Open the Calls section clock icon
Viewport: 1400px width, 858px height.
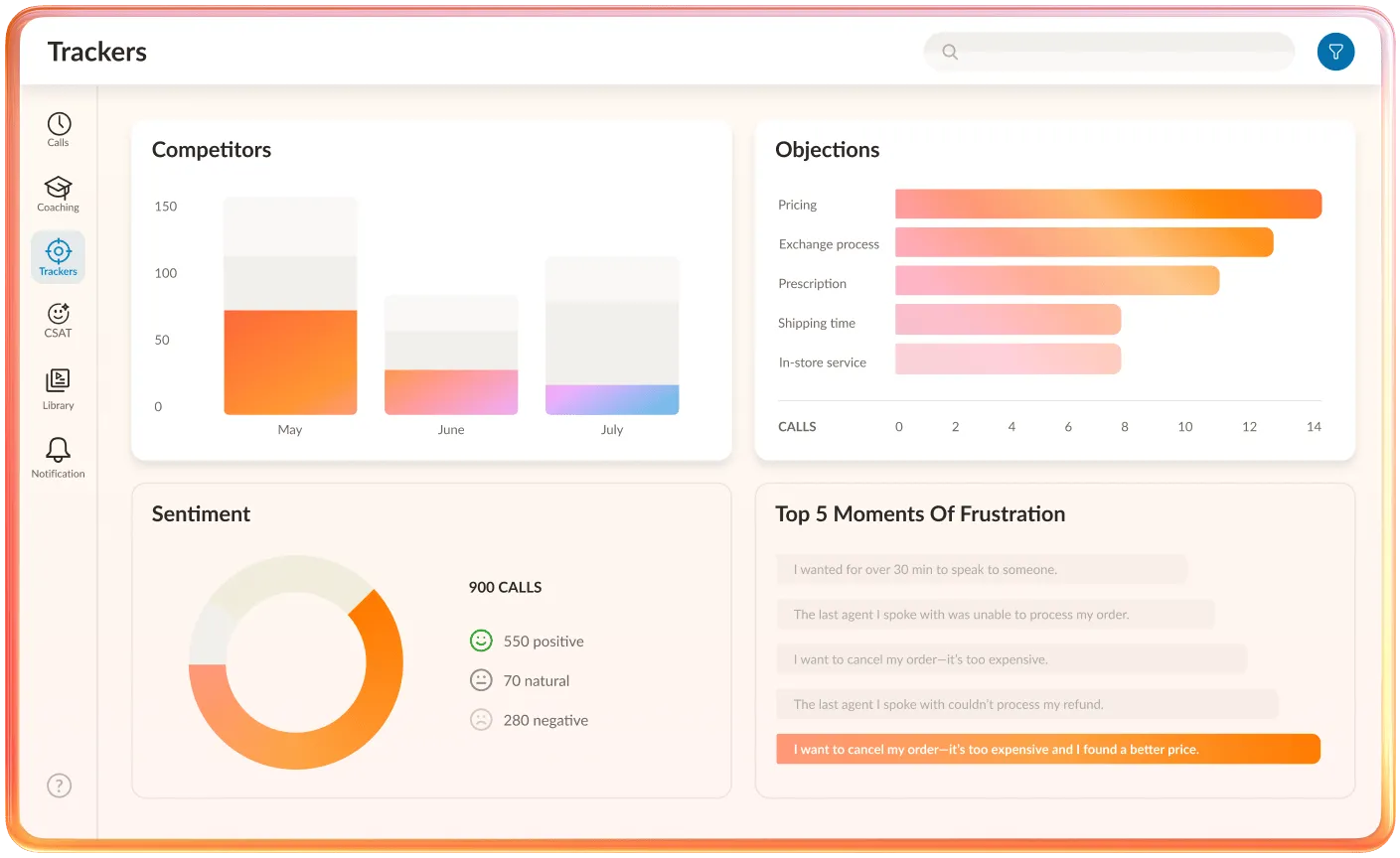[58, 125]
